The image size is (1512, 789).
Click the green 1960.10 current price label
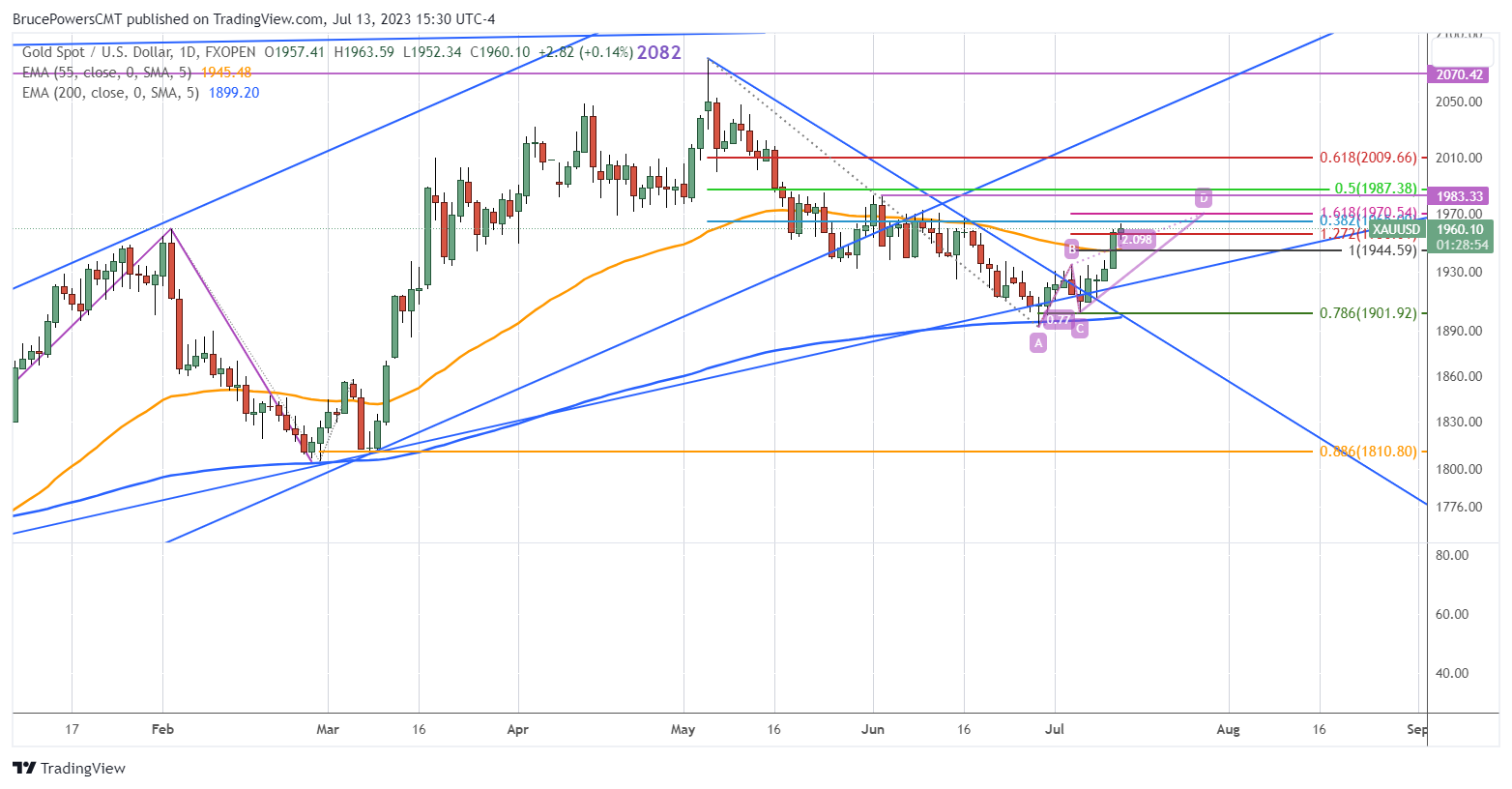1460,229
